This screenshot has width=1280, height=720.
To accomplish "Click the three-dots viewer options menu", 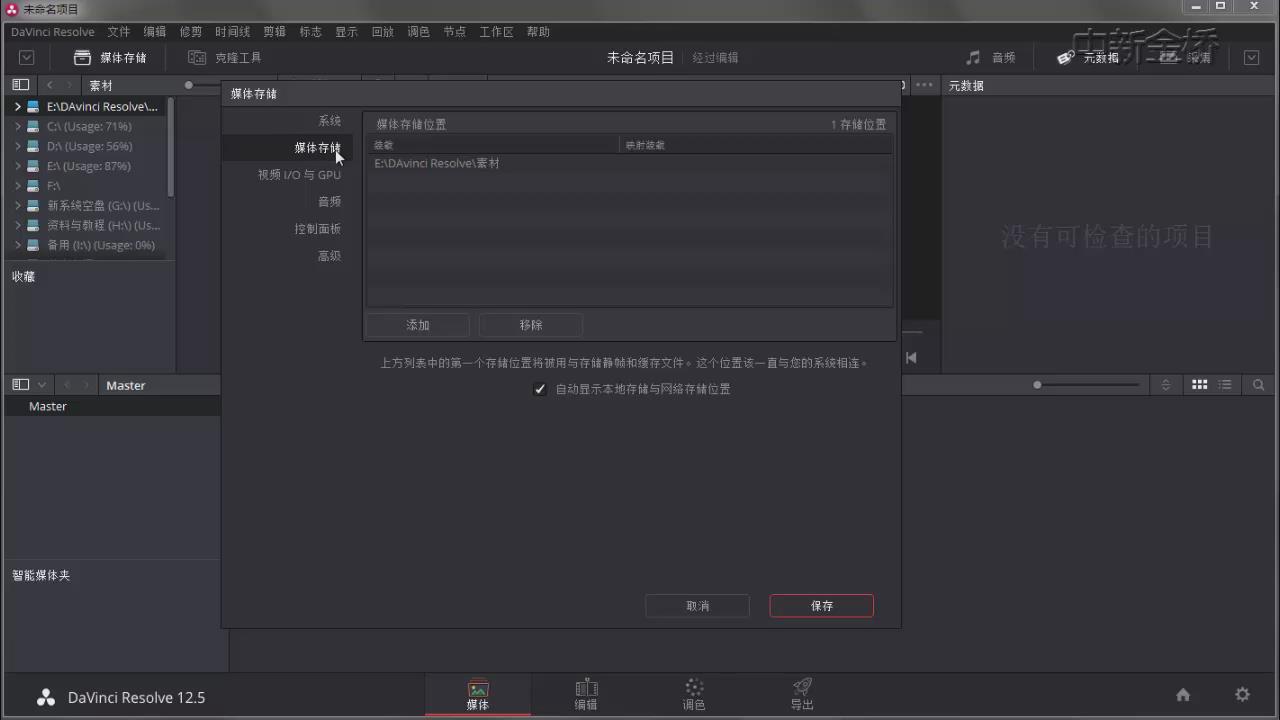I will [924, 85].
